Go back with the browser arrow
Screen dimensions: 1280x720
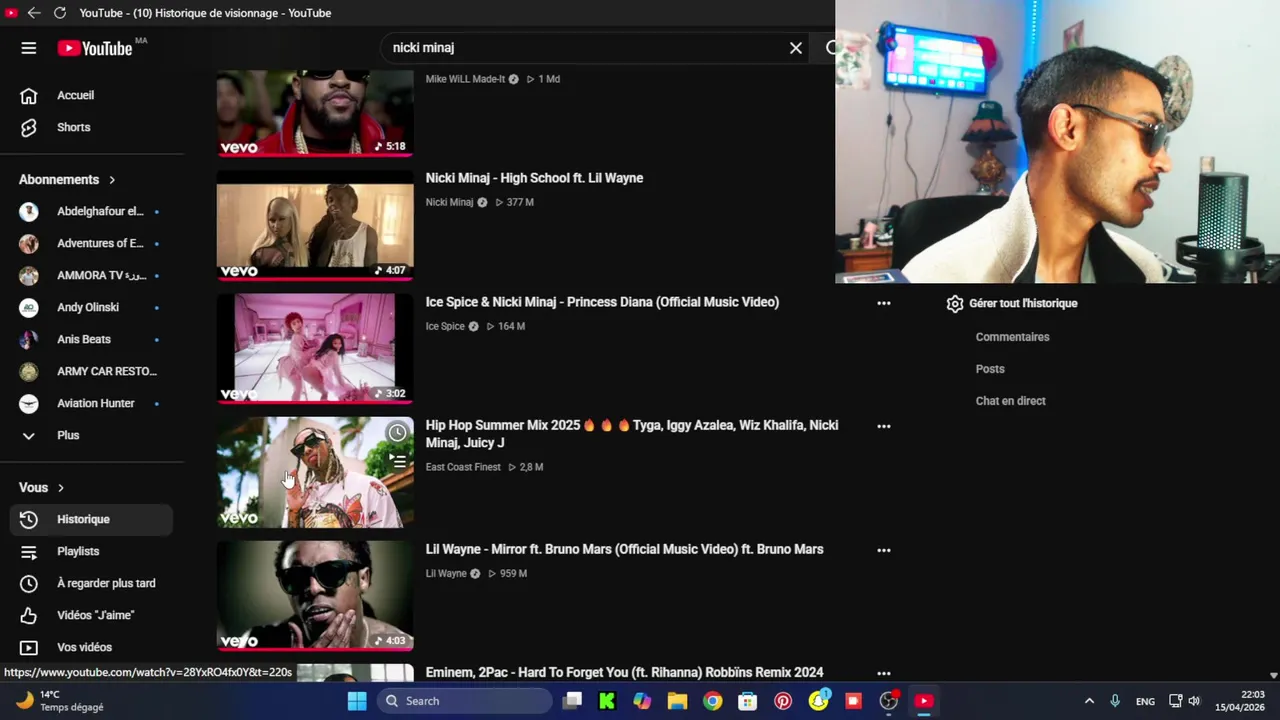coord(34,13)
